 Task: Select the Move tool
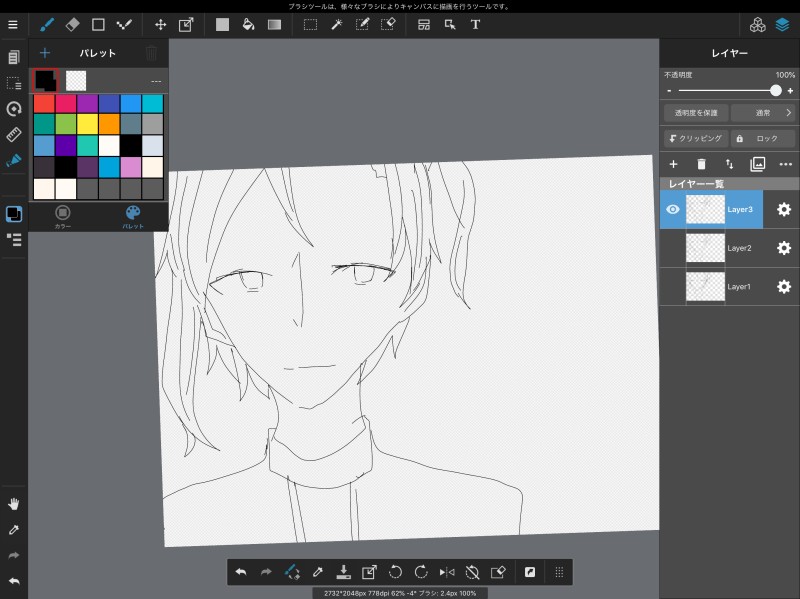coord(160,24)
